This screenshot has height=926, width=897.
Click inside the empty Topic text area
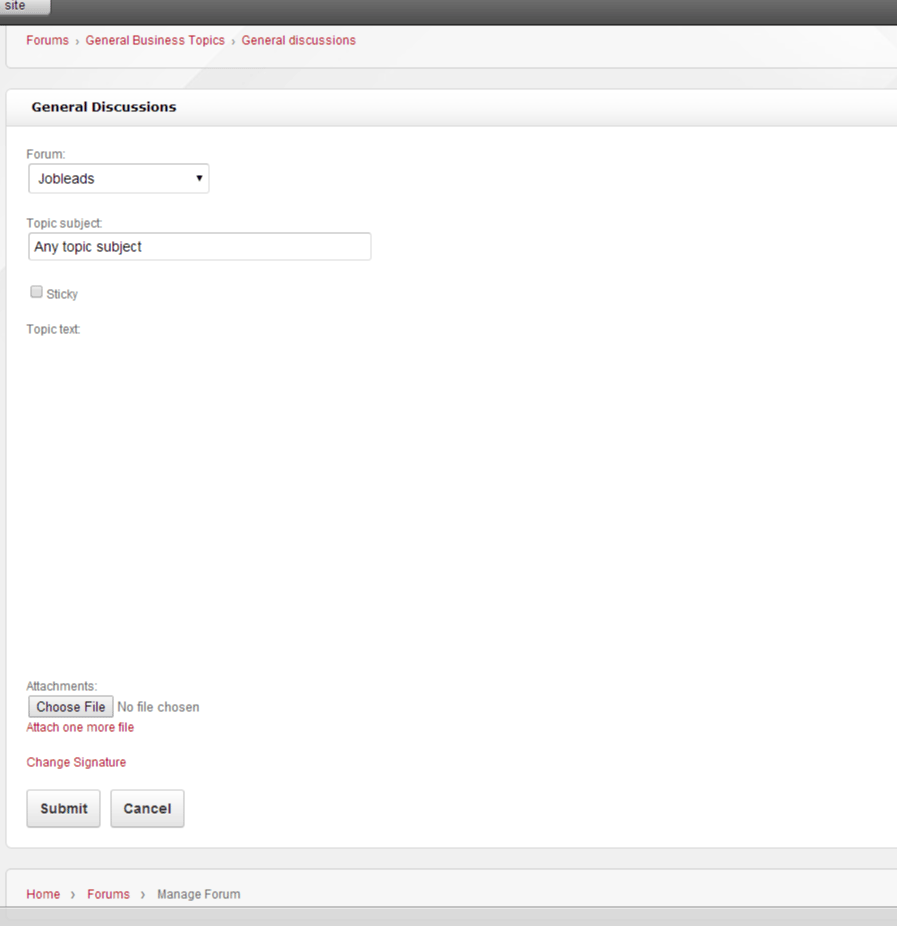tap(400, 500)
